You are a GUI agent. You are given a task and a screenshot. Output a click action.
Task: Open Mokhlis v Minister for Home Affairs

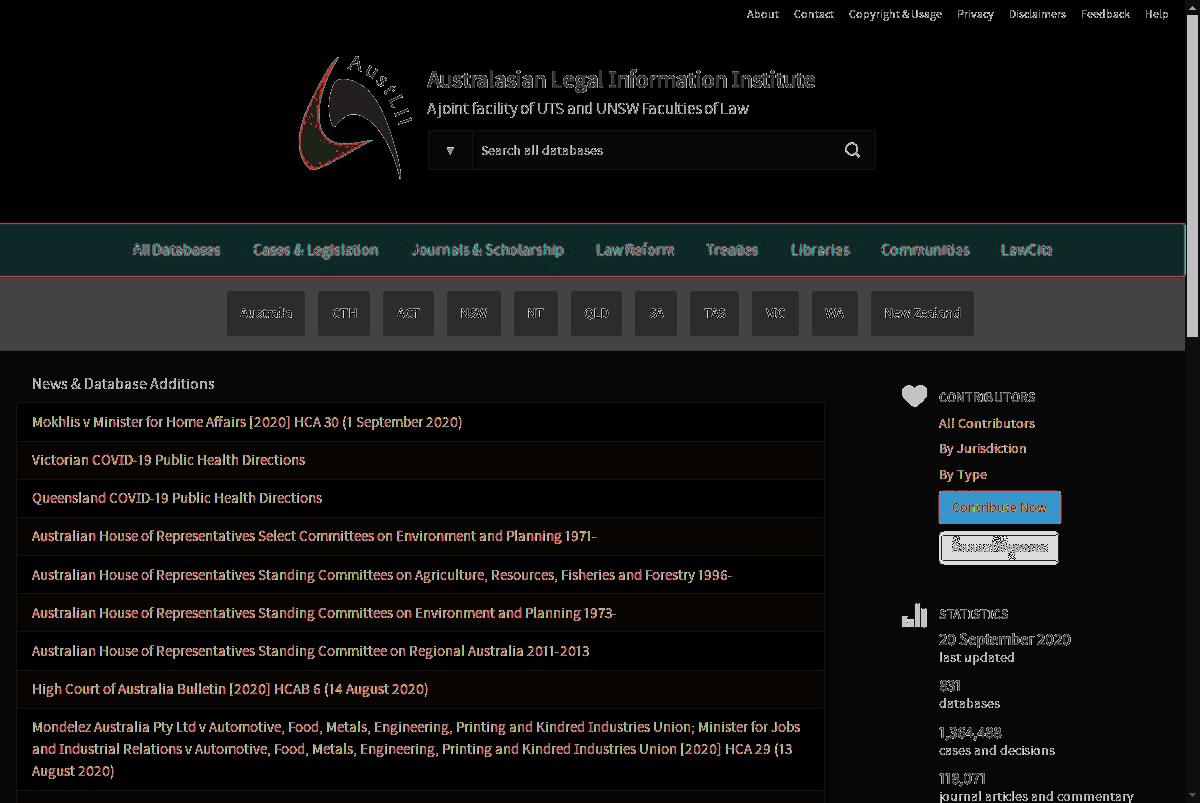tap(247, 422)
